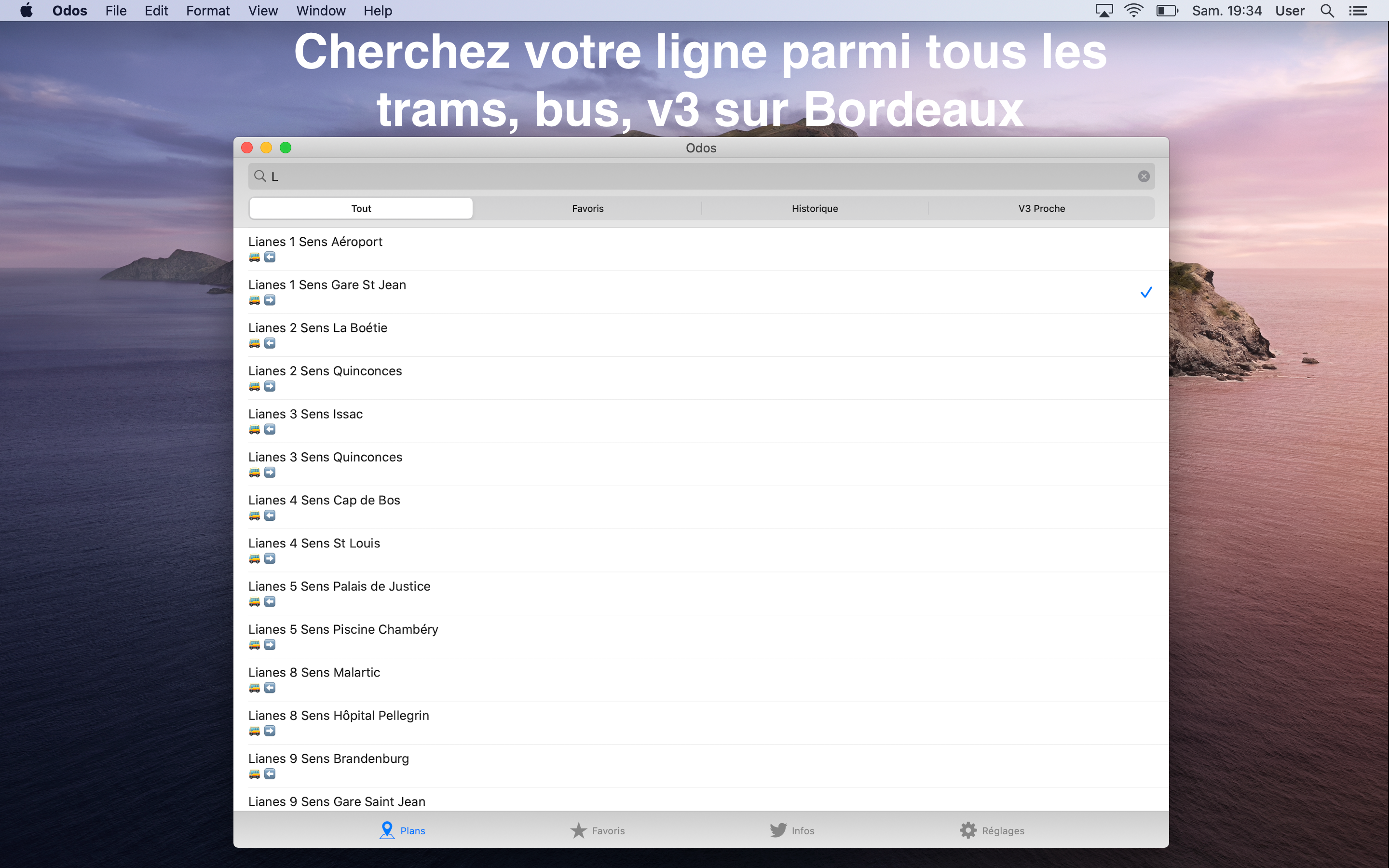Select Lianes 3 Sens Quinconces row

point(701,464)
